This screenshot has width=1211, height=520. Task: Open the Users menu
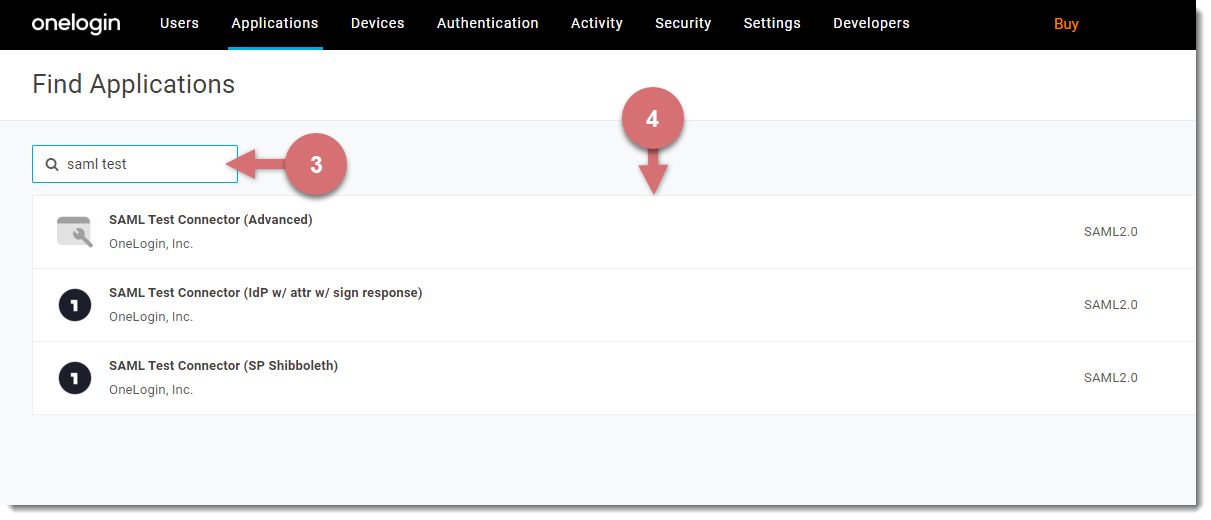(x=179, y=23)
